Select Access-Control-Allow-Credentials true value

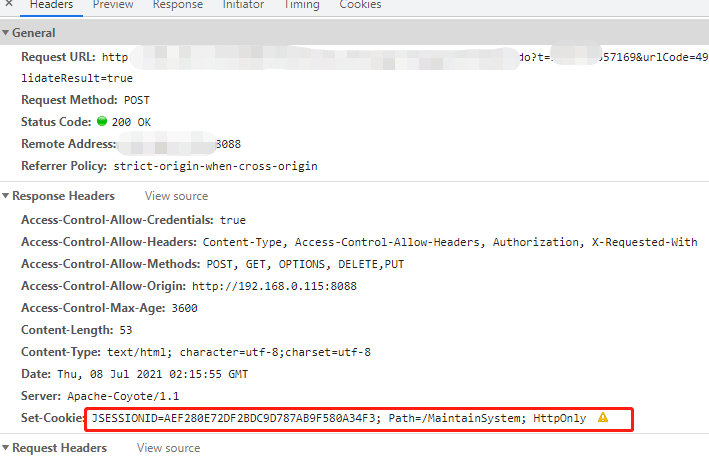point(233,220)
